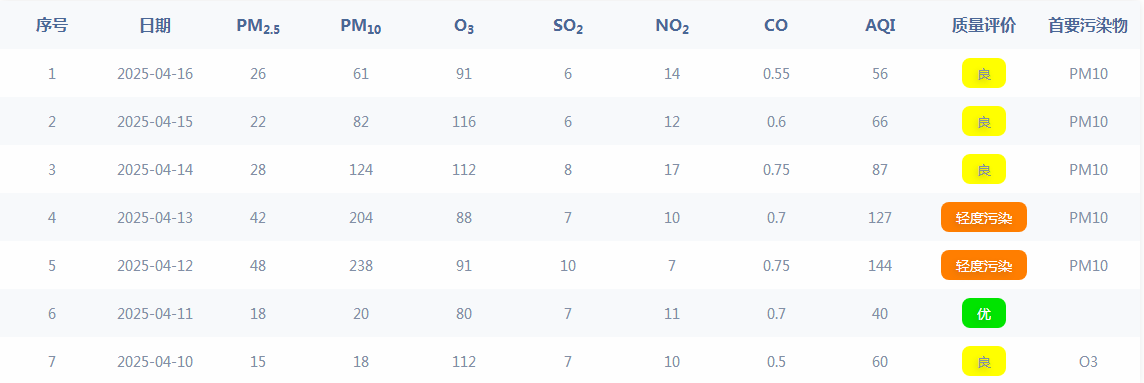Click the AQI column header
Image resolution: width=1144 pixels, height=383 pixels.
(880, 26)
